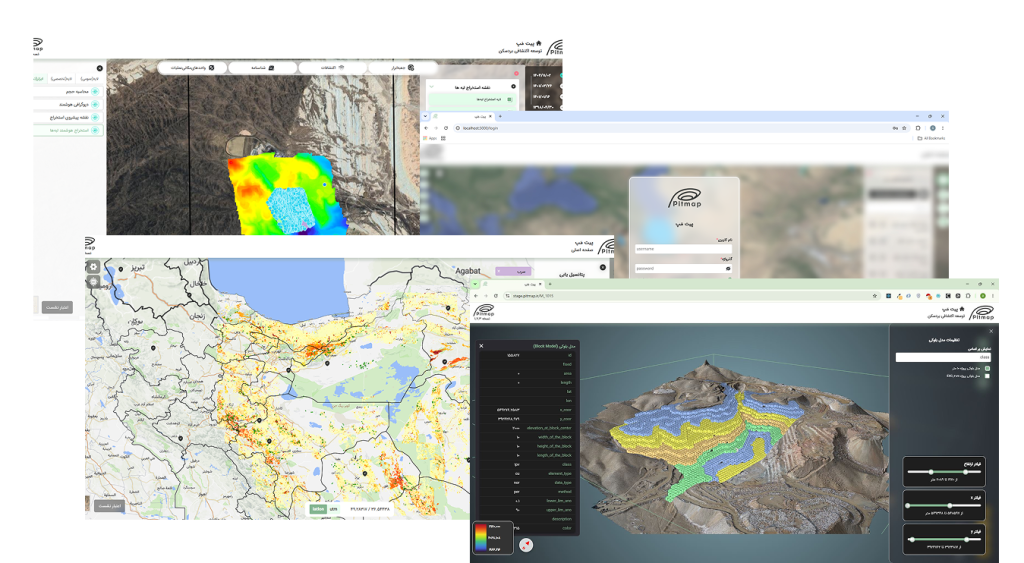Screen dimensions: 1024x563
Task: Open محاسبه حجم volume calculation tool
Action: point(69,91)
